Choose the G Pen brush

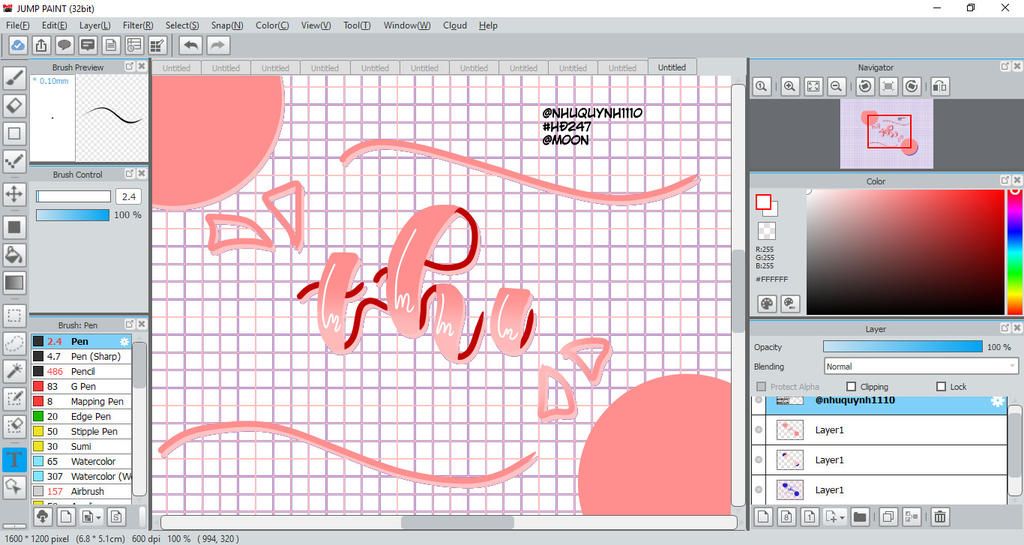click(82, 386)
